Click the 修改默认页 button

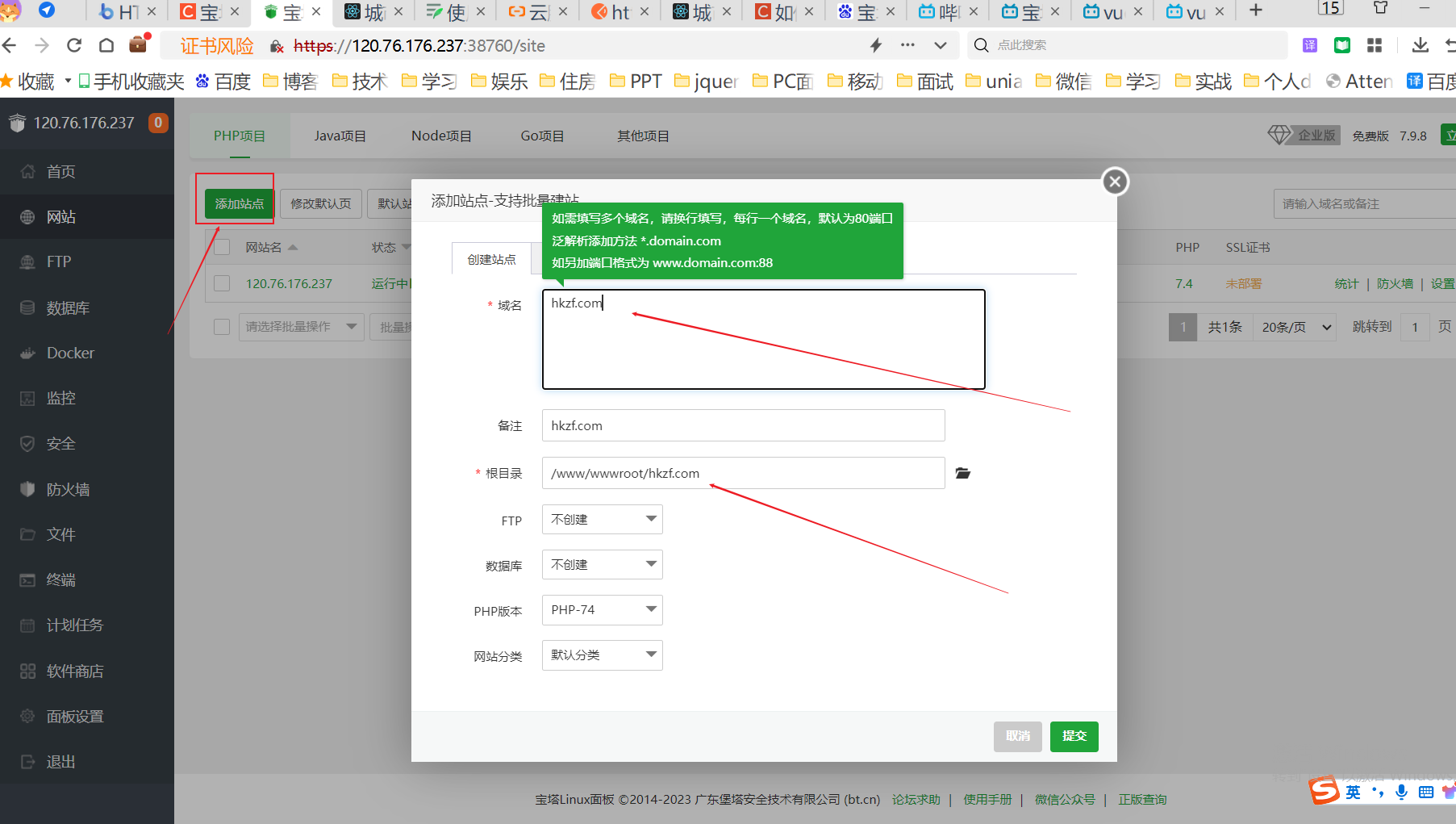click(321, 203)
